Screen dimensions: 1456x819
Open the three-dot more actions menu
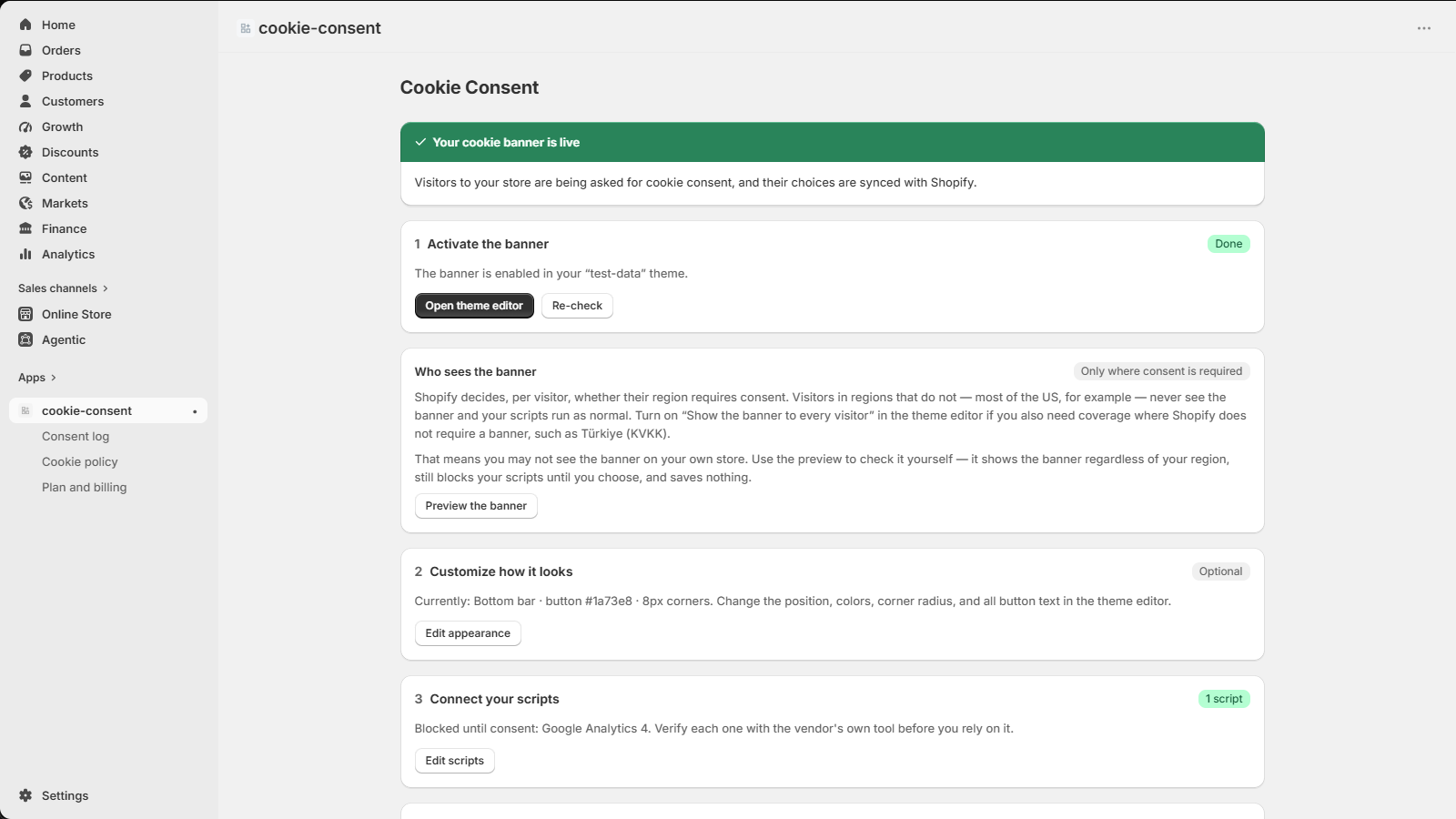[1424, 28]
